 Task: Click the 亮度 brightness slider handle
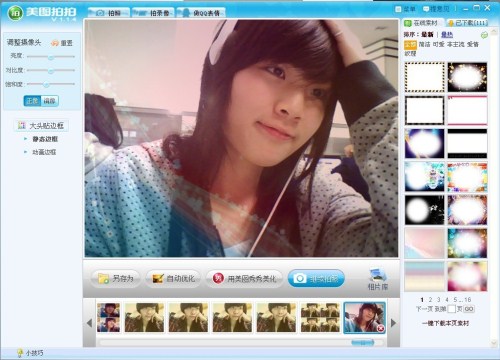coord(51,57)
